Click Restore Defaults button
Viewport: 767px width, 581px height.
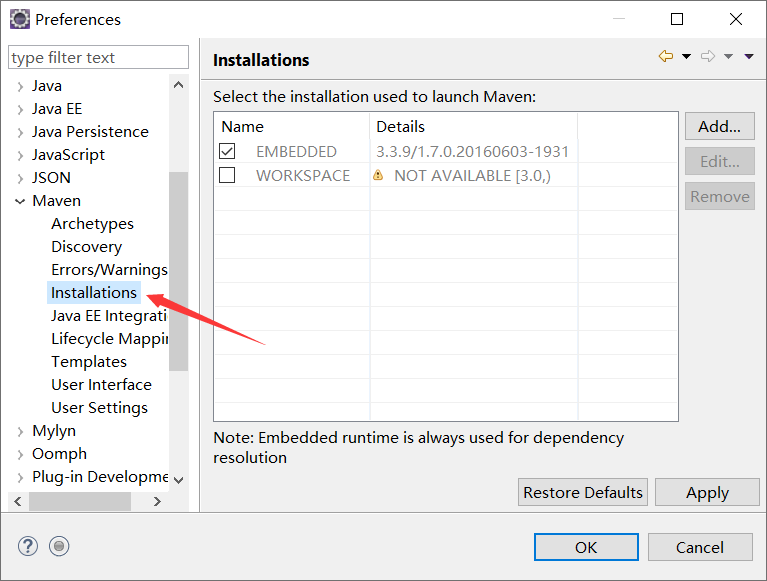[583, 492]
